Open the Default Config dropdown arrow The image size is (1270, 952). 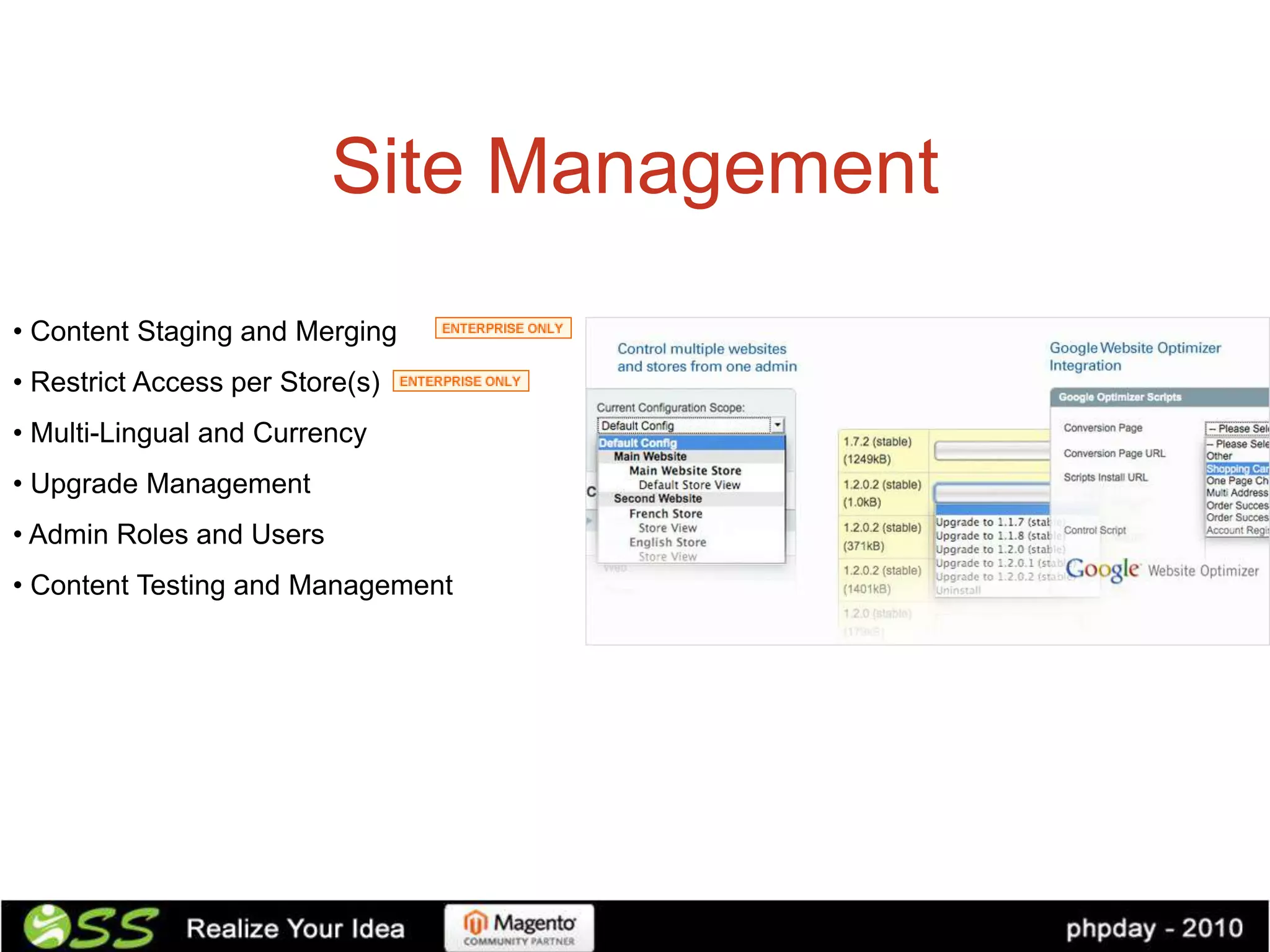777,425
